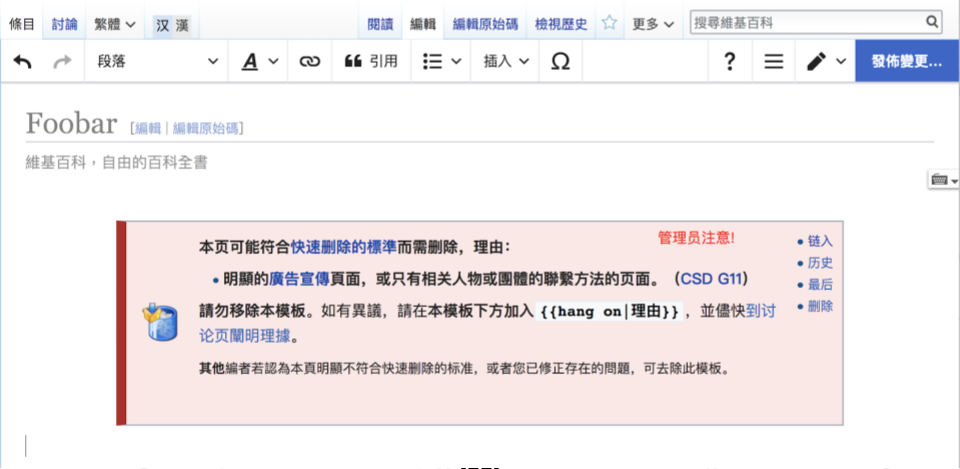960x469 pixels.
Task: Click the {{hang on|理由}} code text
Action: (x=609, y=312)
